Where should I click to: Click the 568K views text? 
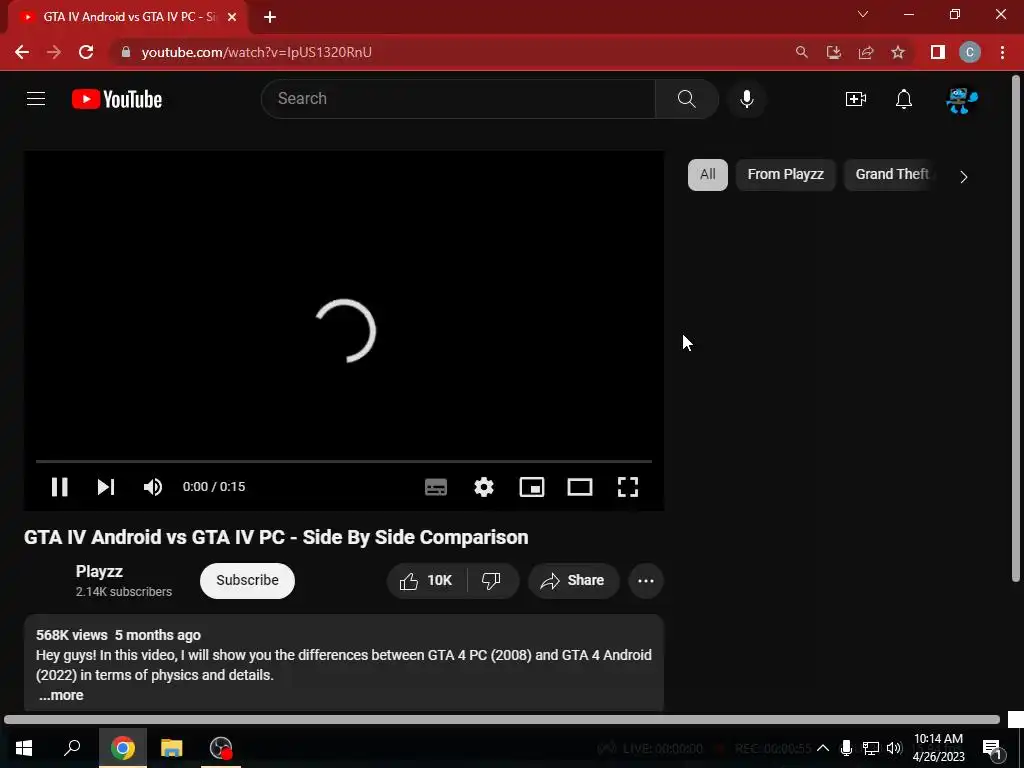[72, 635]
